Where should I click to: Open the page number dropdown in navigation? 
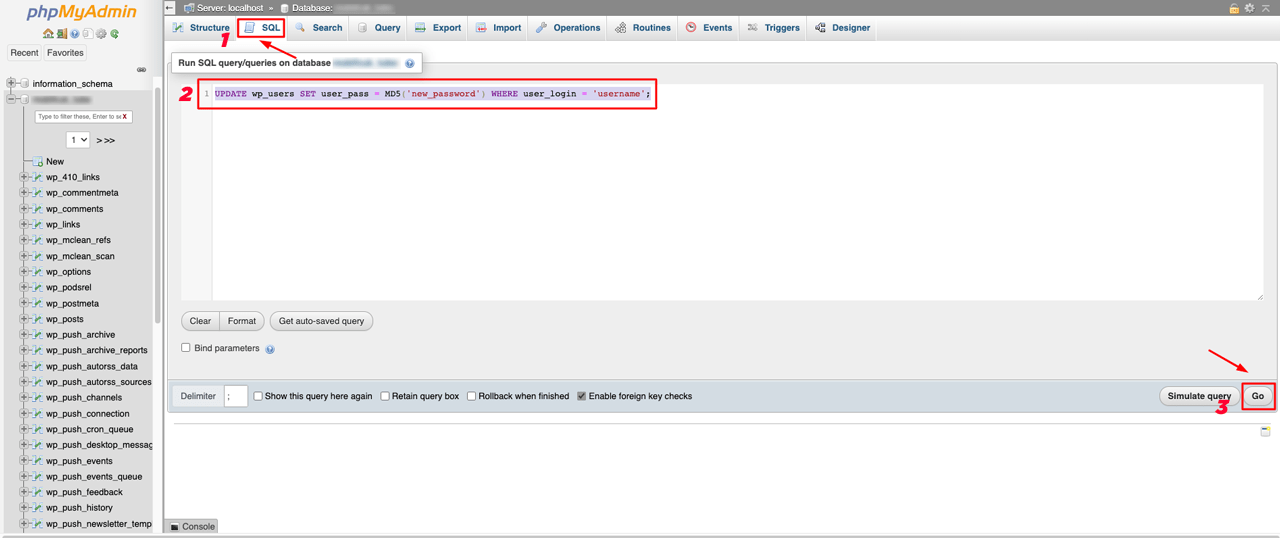pos(78,140)
